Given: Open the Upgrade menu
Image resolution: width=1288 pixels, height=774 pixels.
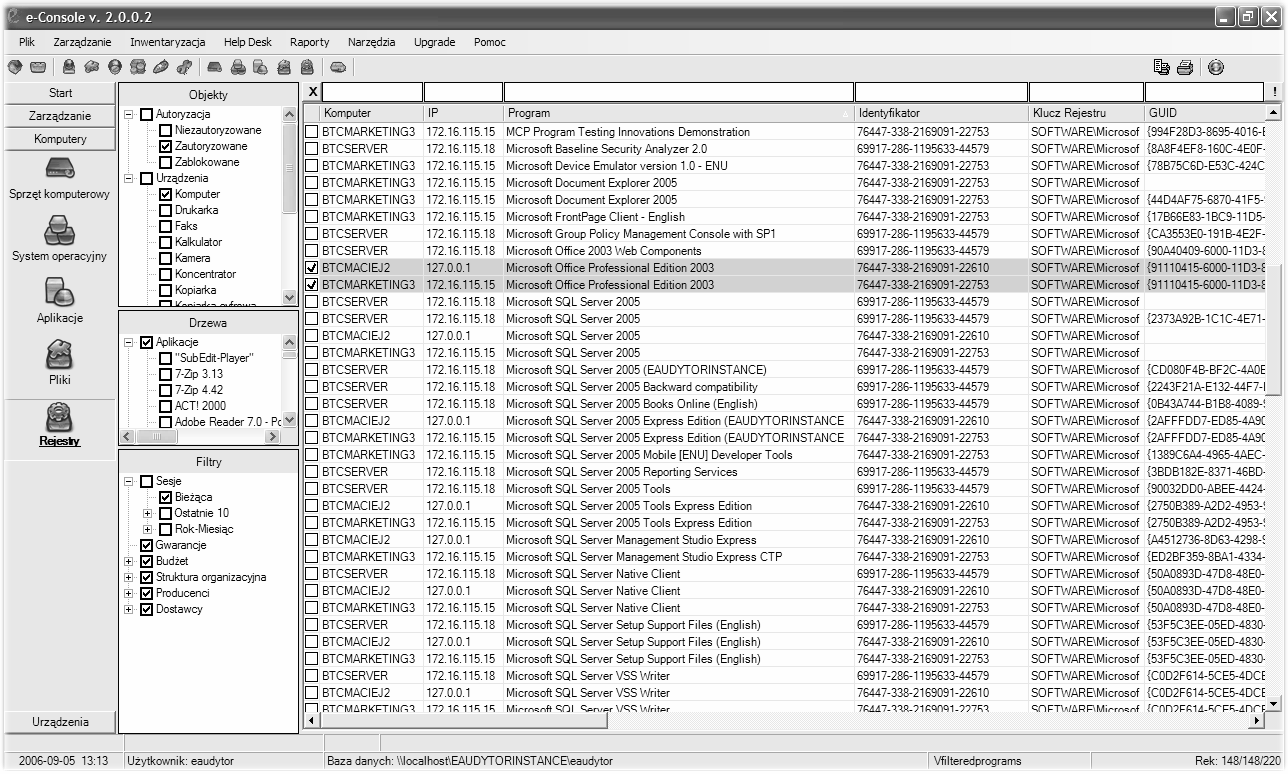Looking at the screenshot, I should 435,42.
